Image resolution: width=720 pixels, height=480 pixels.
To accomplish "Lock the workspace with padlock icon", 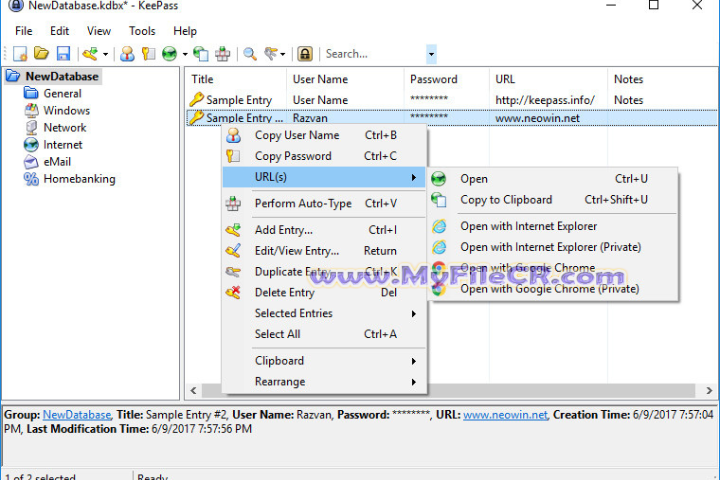I will [x=304, y=54].
